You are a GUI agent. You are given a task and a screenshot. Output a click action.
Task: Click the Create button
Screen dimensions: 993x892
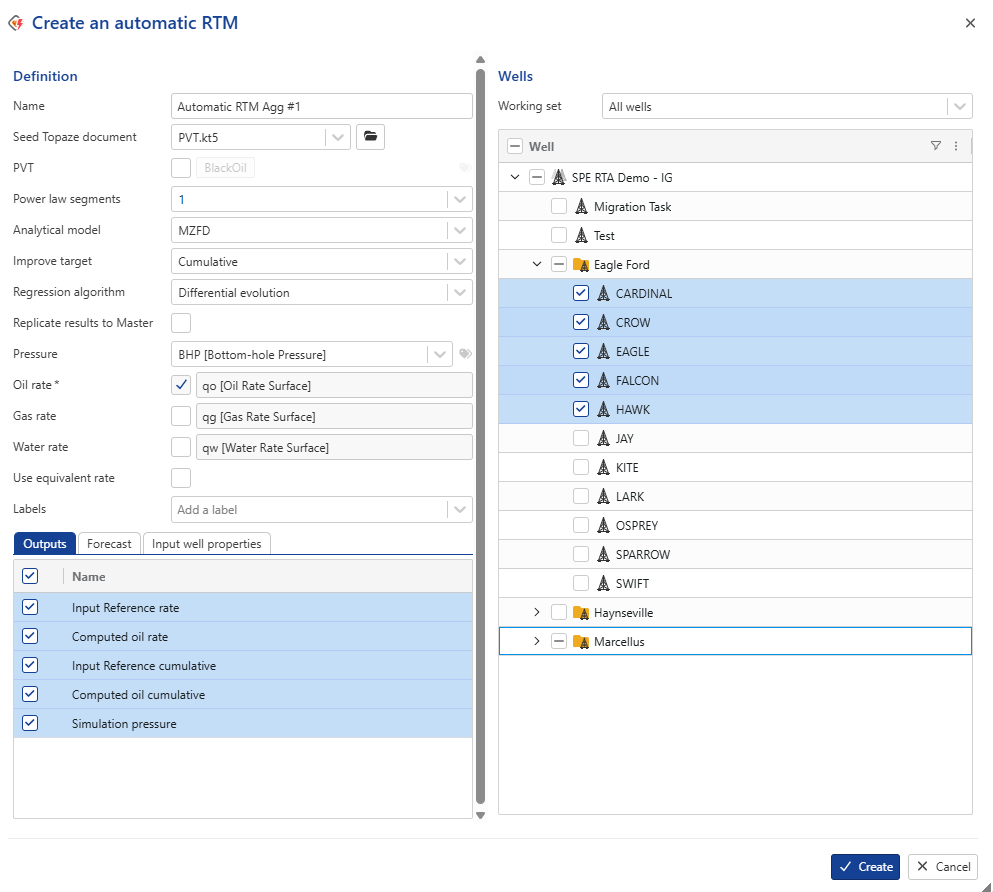point(865,867)
